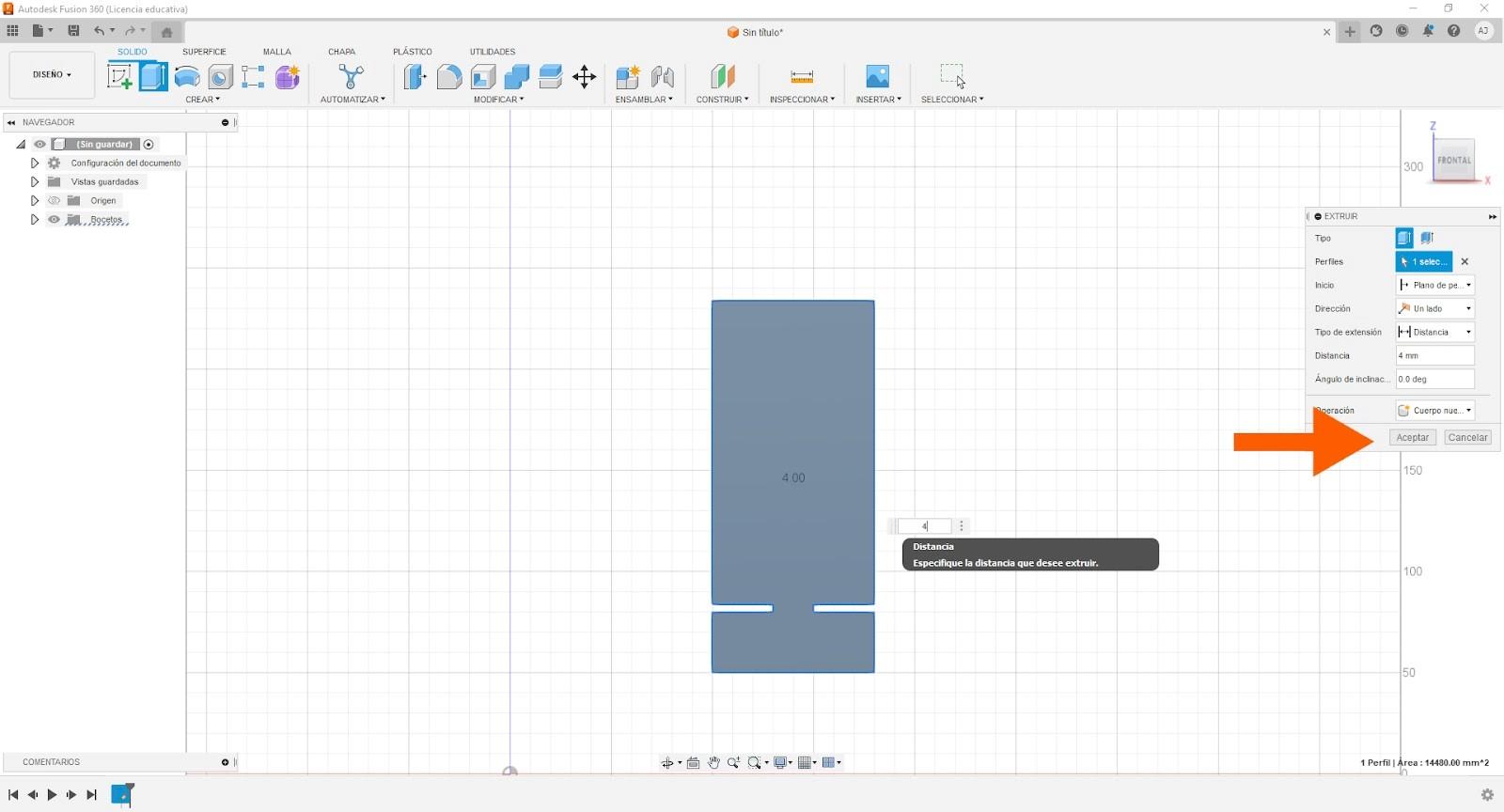Expand Configuración del documento node
Screen dimensions: 1504x812
click(x=35, y=164)
